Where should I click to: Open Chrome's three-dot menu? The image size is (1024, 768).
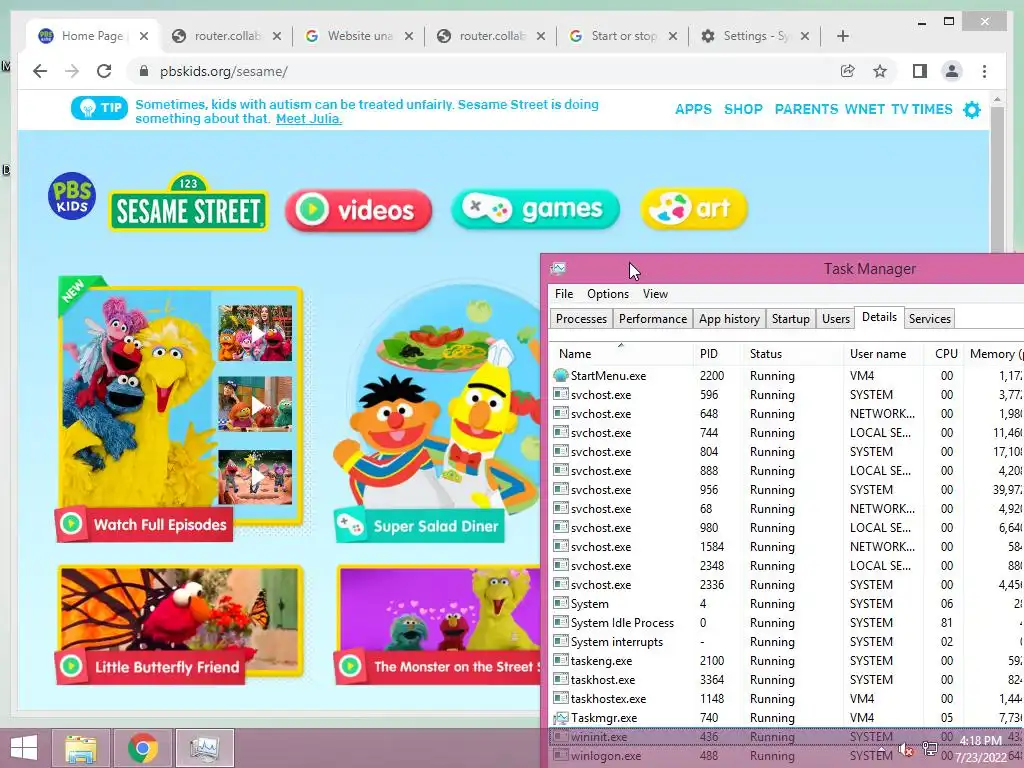tap(984, 71)
